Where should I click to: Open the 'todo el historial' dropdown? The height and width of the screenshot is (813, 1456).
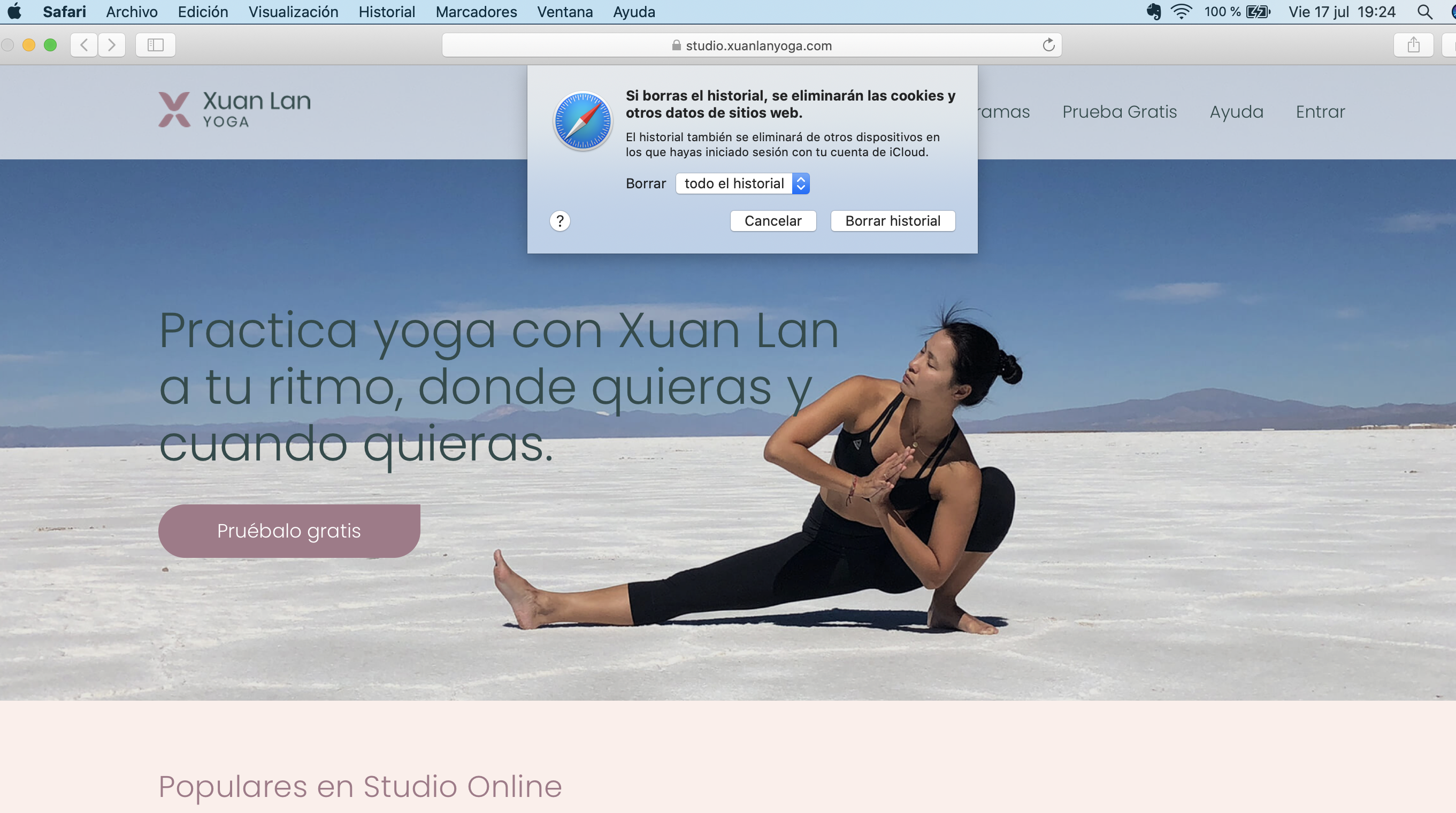742,184
